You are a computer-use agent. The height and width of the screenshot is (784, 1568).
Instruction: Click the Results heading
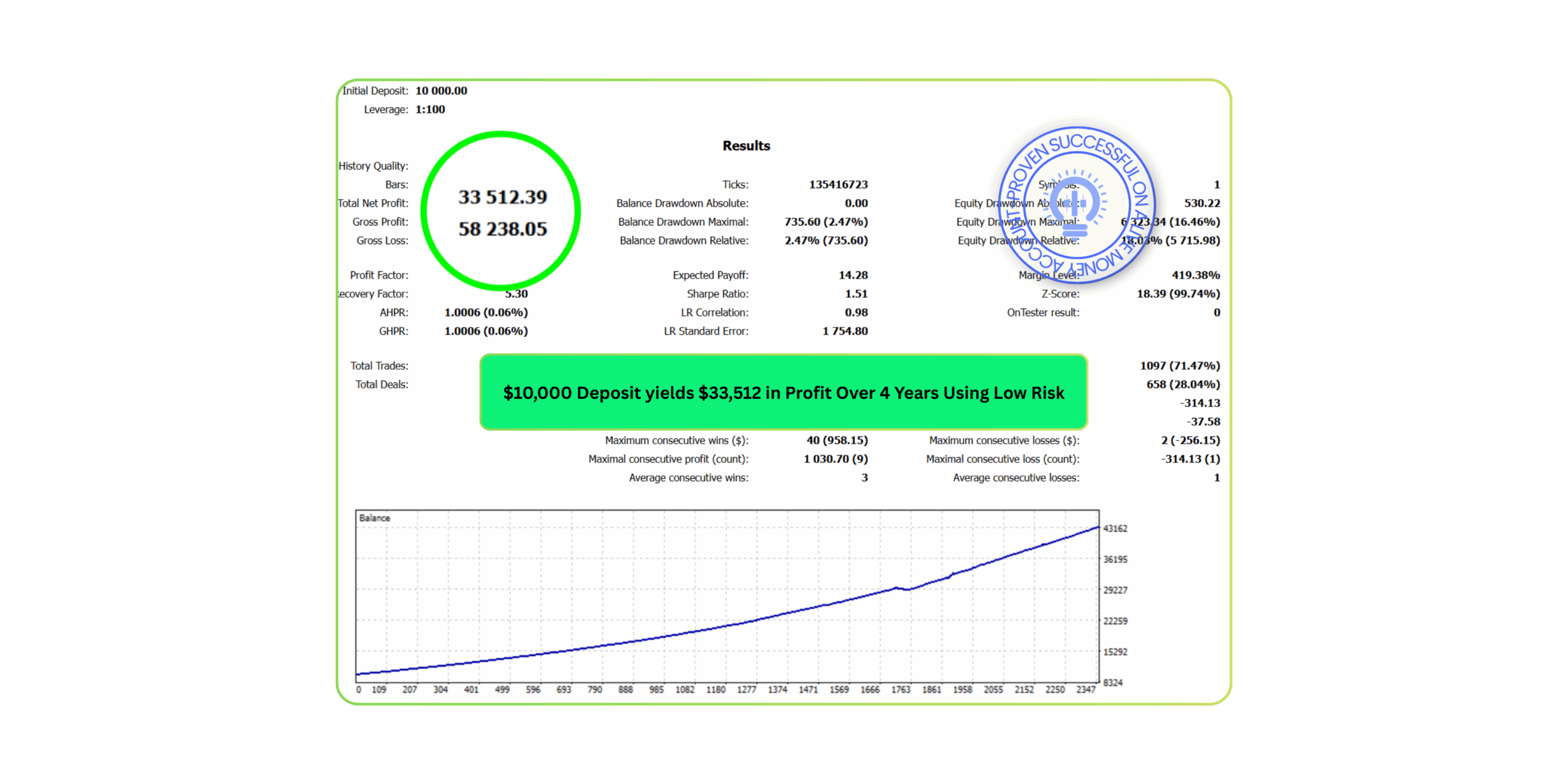click(x=745, y=146)
